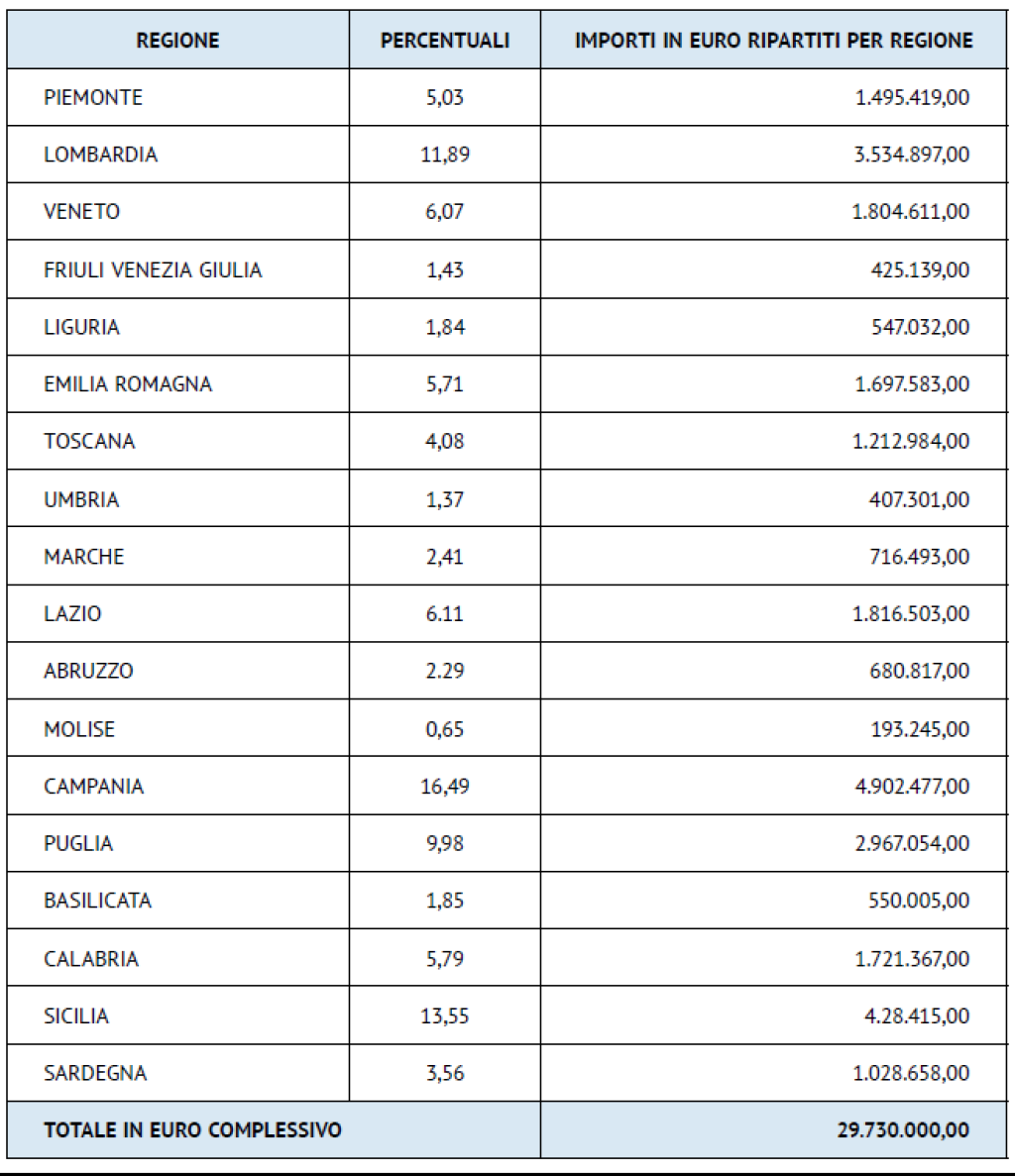This screenshot has height=1176, width=1015.
Task: Select the ABRUZZO amount 680.817,00
Action: 919,671
